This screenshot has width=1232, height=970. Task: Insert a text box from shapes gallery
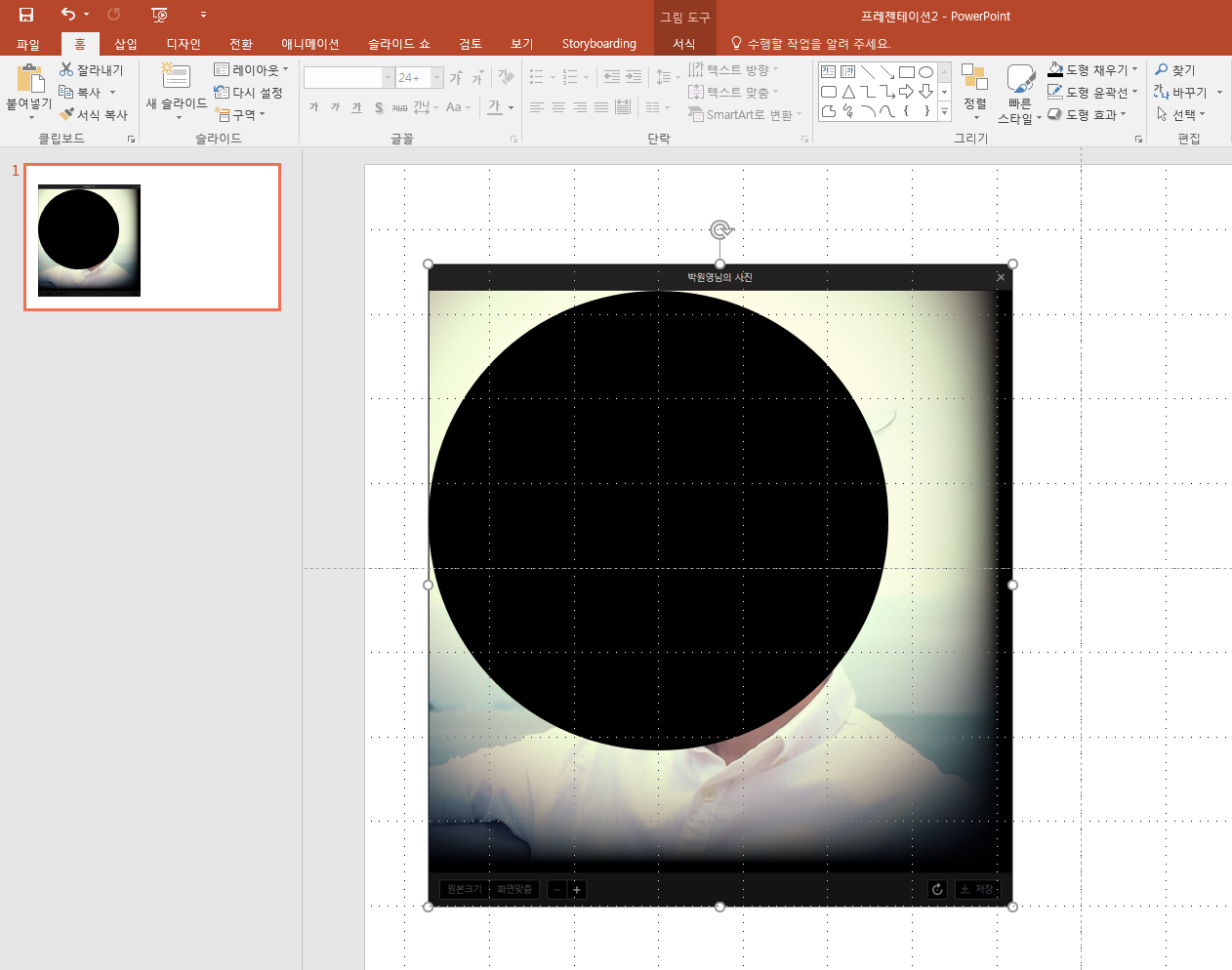click(x=828, y=72)
